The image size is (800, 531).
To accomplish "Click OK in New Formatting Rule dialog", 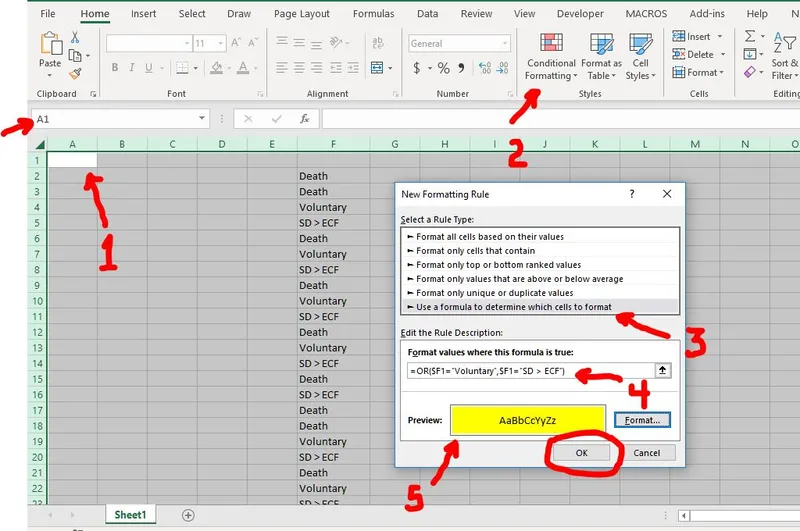I will click(582, 452).
